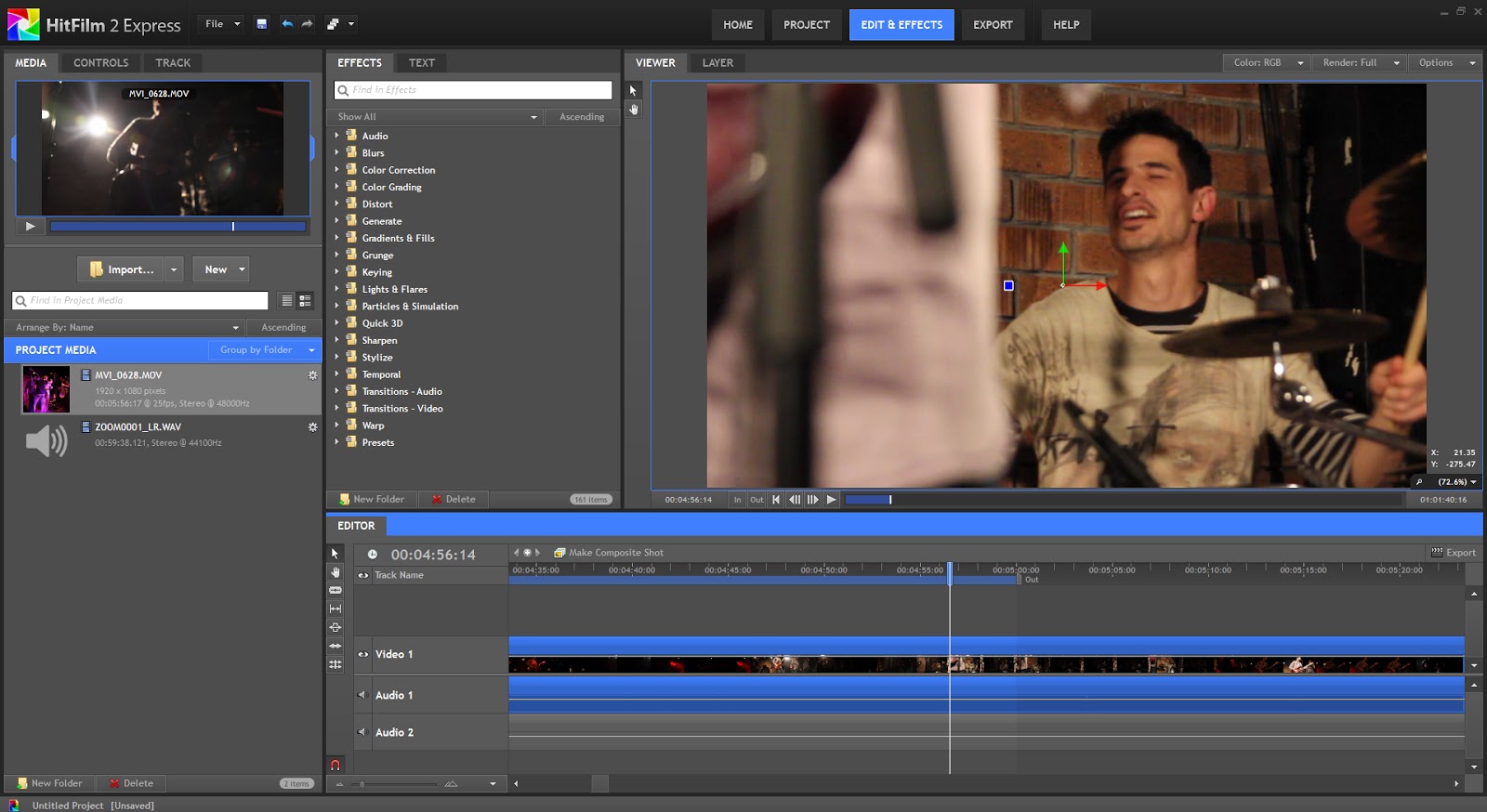This screenshot has width=1487, height=812.
Task: Switch project media to list view
Action: point(287,301)
